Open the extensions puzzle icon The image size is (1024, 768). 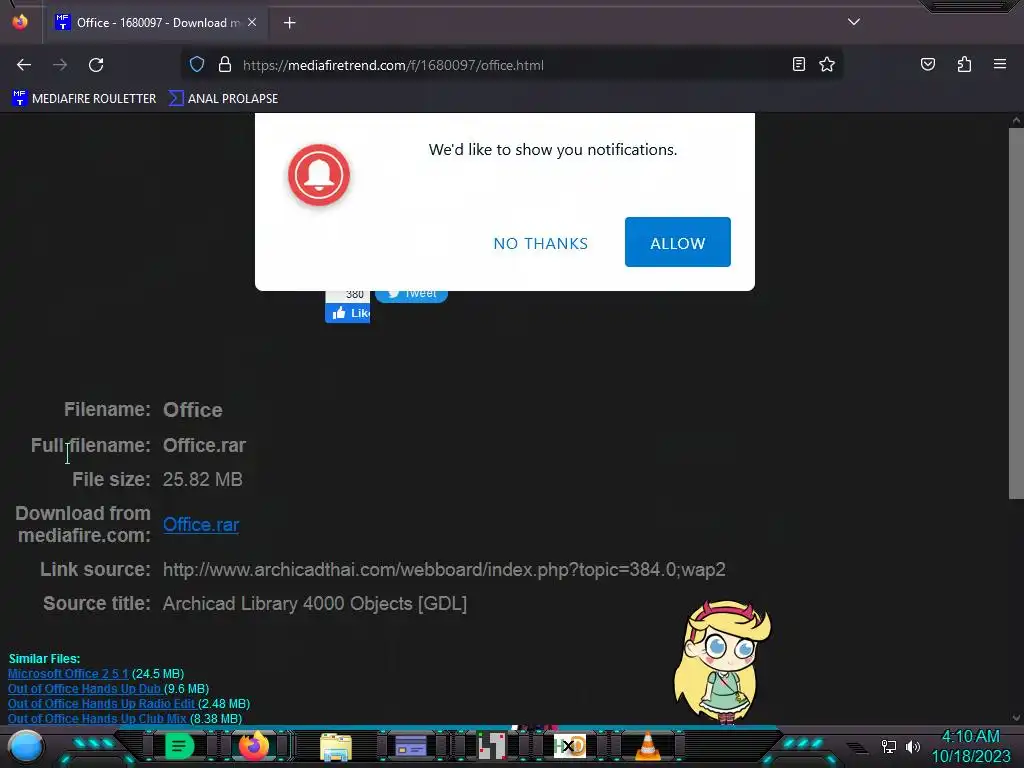click(x=964, y=64)
